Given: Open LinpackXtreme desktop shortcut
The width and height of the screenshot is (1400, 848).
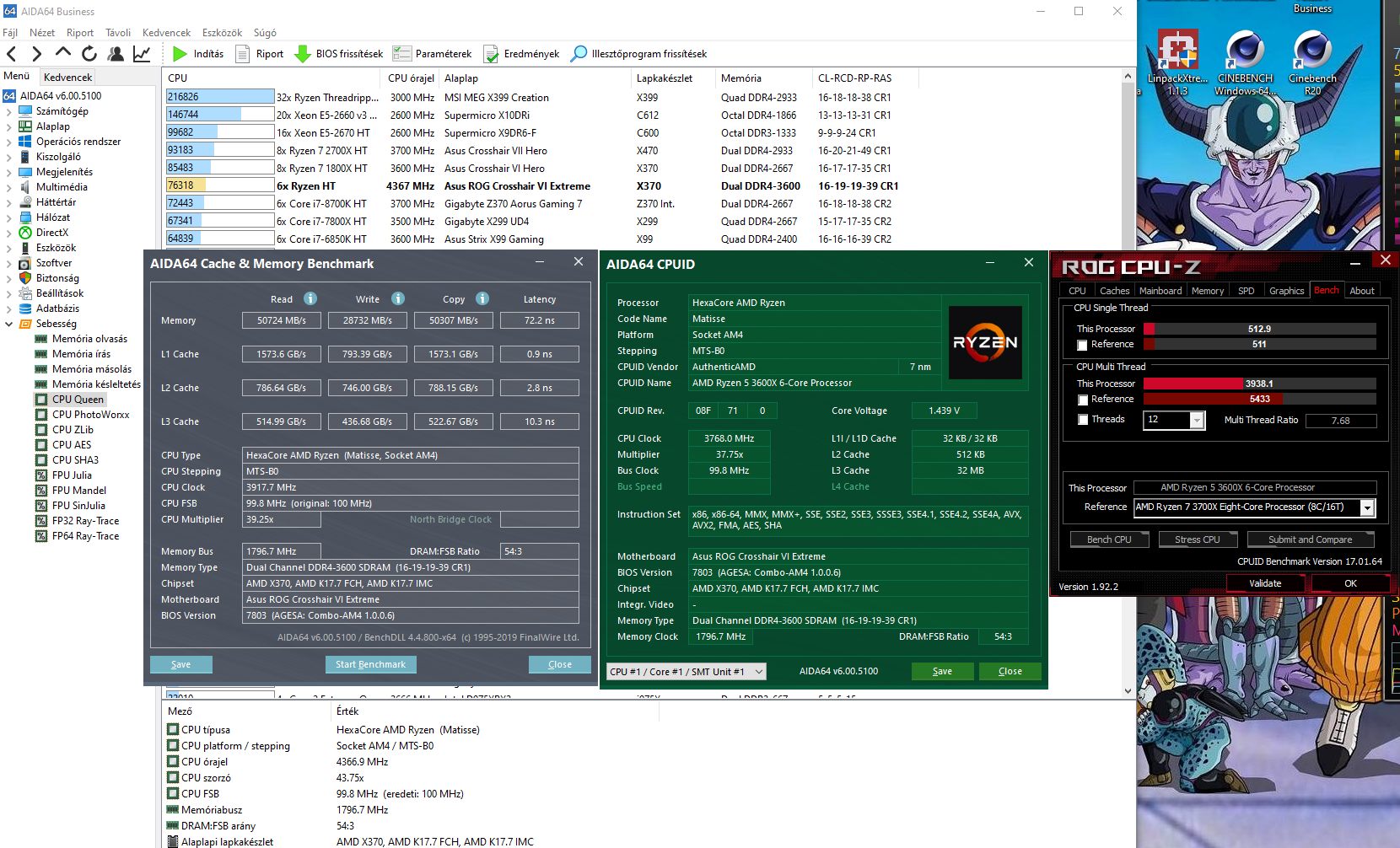Looking at the screenshot, I should pos(1177,63).
